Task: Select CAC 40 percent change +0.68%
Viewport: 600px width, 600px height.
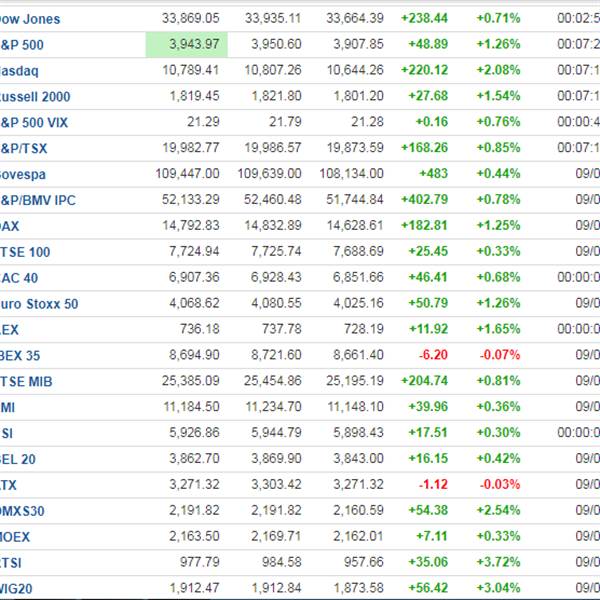Action: pos(498,277)
